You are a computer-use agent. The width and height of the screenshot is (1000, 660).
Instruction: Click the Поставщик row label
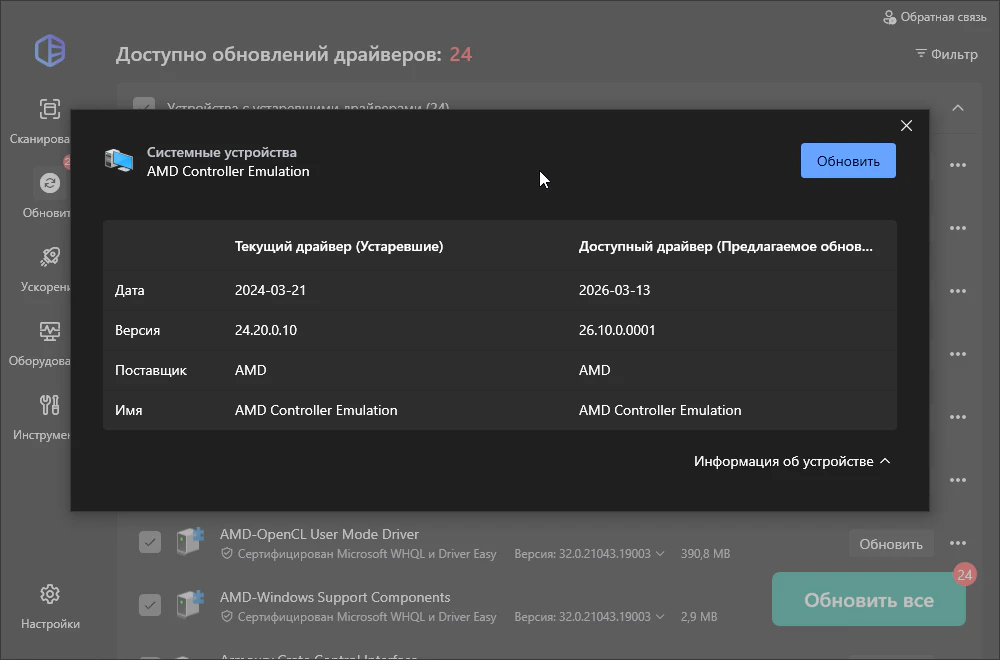[151, 370]
